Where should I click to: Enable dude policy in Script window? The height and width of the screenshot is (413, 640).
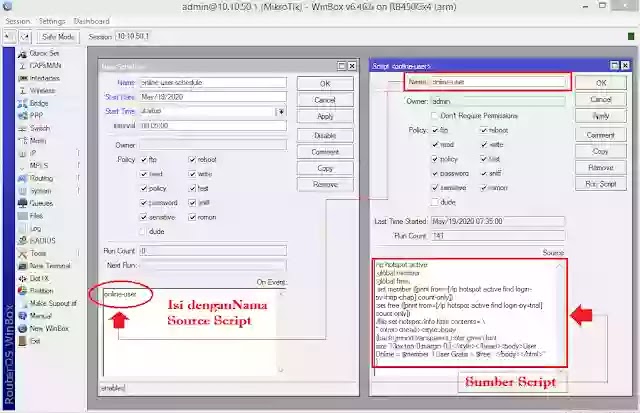click(x=435, y=202)
